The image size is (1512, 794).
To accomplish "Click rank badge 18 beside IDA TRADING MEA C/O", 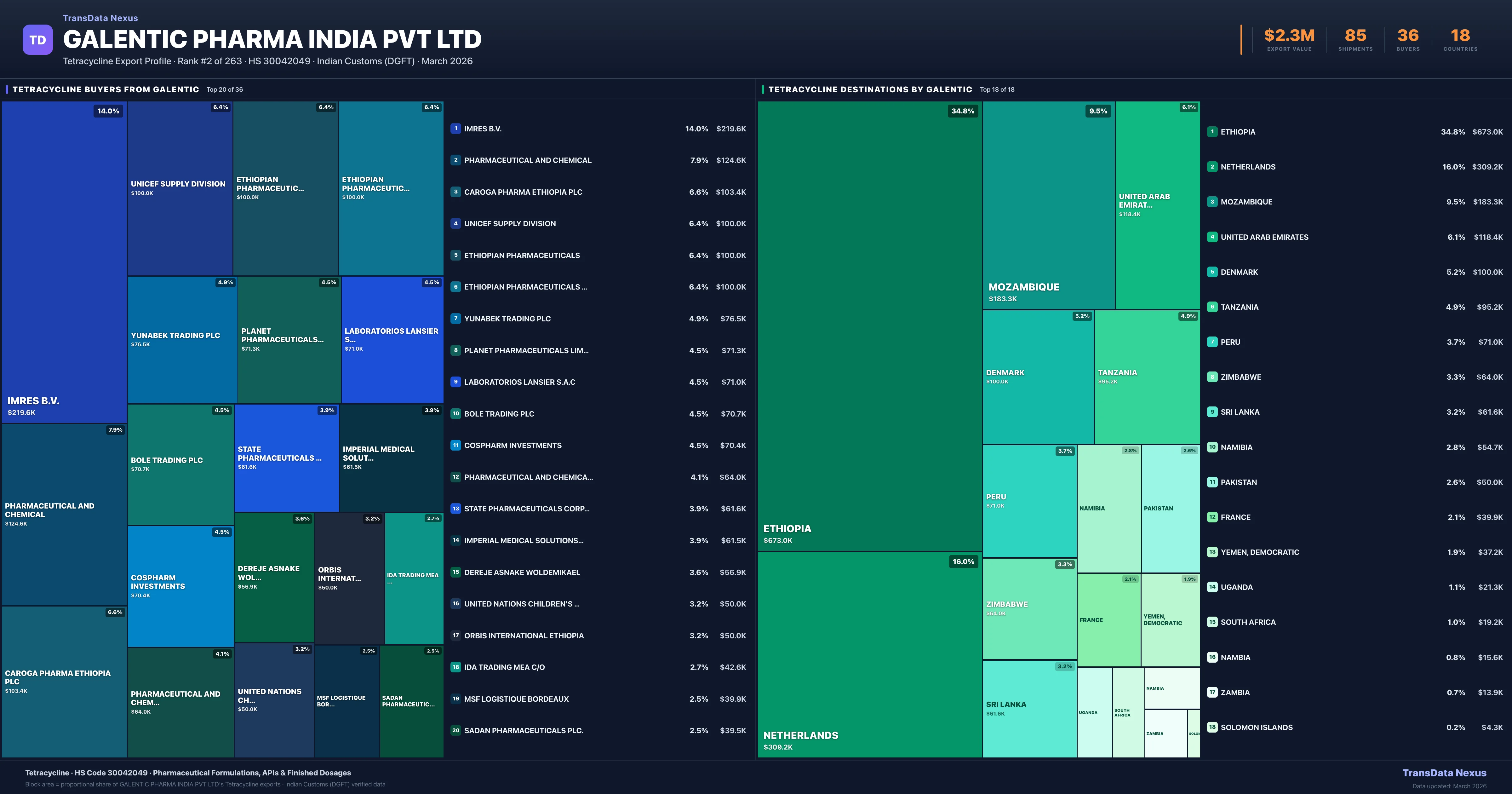I will point(455,667).
